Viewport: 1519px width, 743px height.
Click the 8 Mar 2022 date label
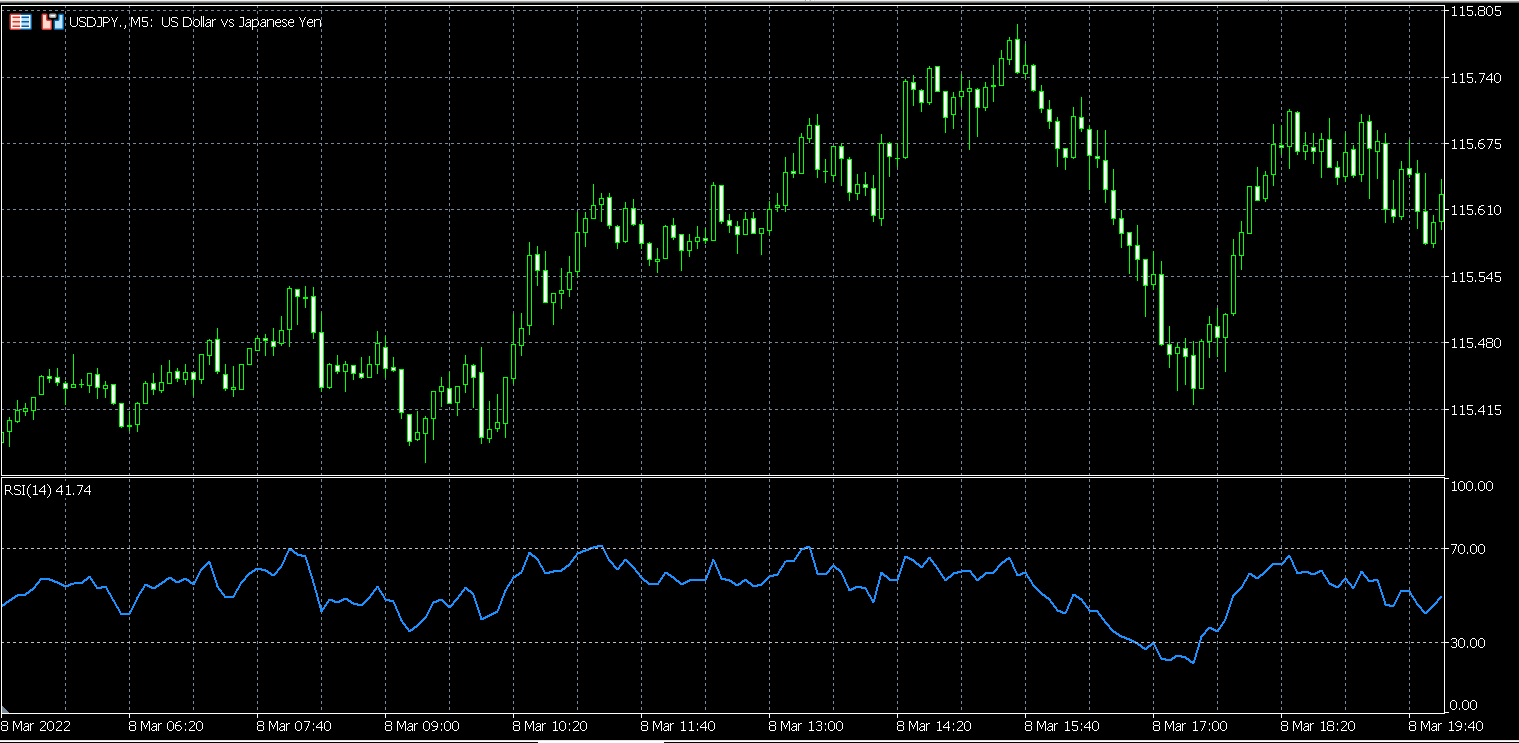[35, 725]
